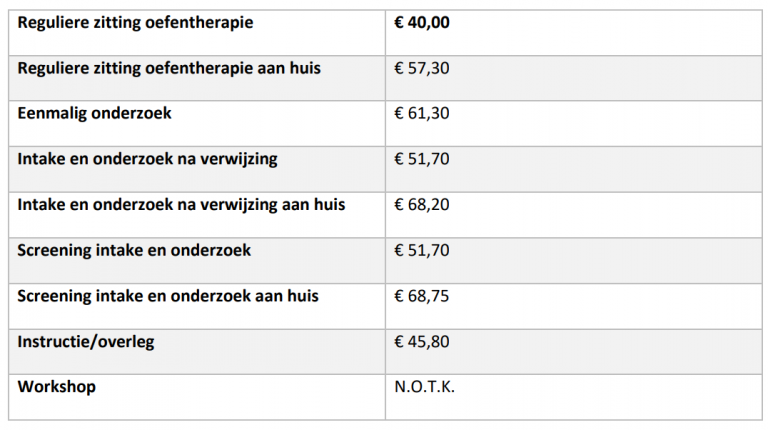Select the 'Workshop' row label
The image size is (768, 430).
click(57, 387)
